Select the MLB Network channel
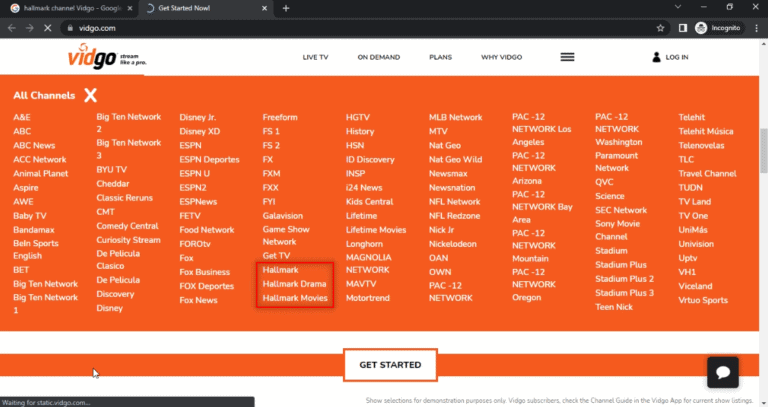 pos(456,118)
